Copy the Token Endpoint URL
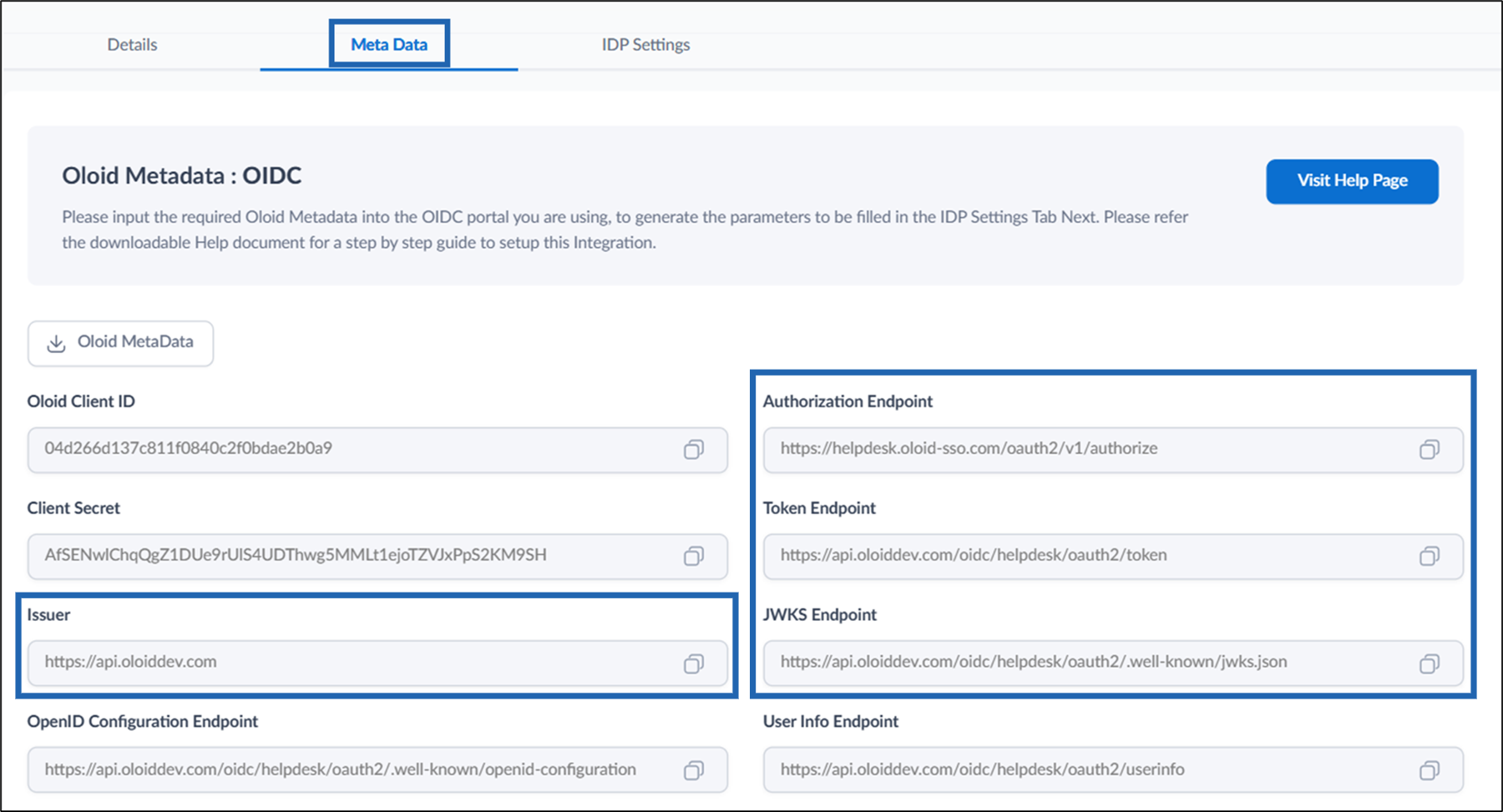 pos(1429,557)
